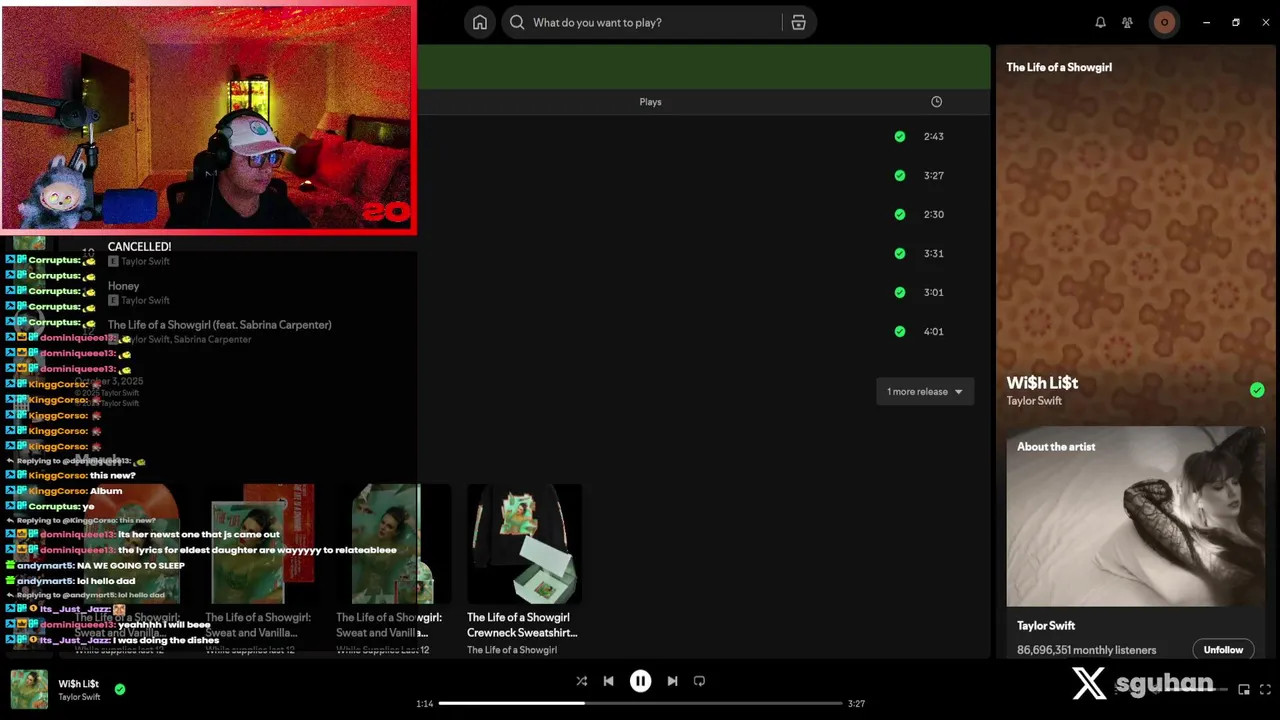
Task: Toggle saved check beside Wi$h Li$t in sidebar
Action: (1257, 390)
